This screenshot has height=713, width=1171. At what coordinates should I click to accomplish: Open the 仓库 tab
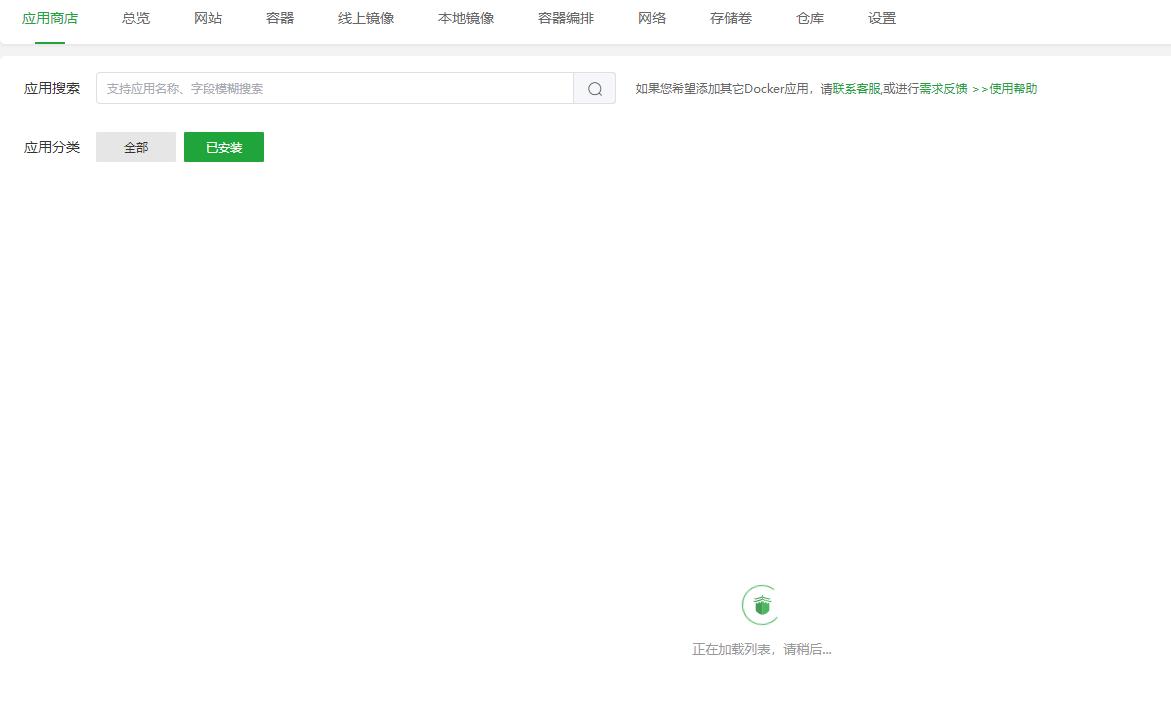810,19
